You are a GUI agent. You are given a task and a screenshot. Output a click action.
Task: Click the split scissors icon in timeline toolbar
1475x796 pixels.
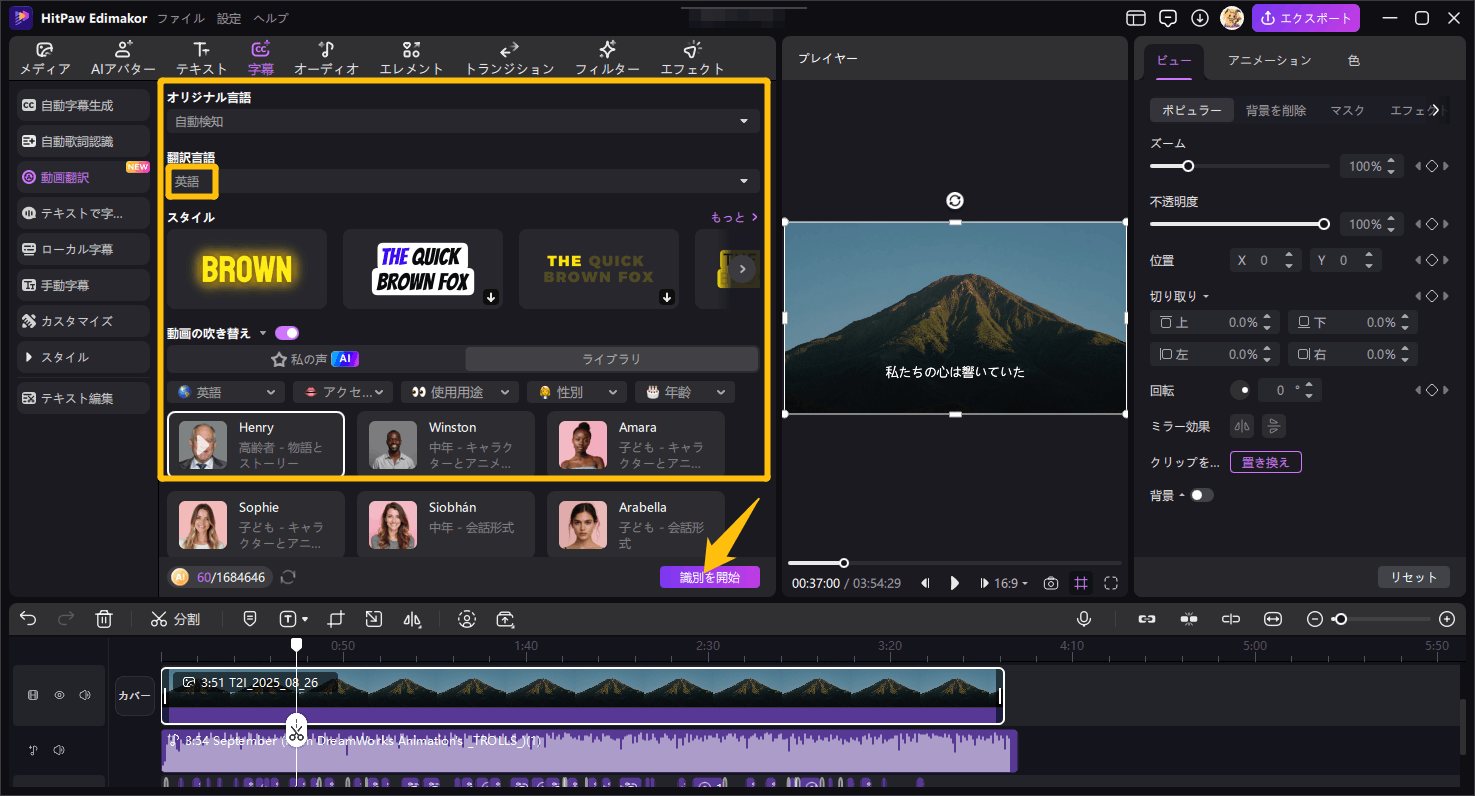[x=159, y=619]
